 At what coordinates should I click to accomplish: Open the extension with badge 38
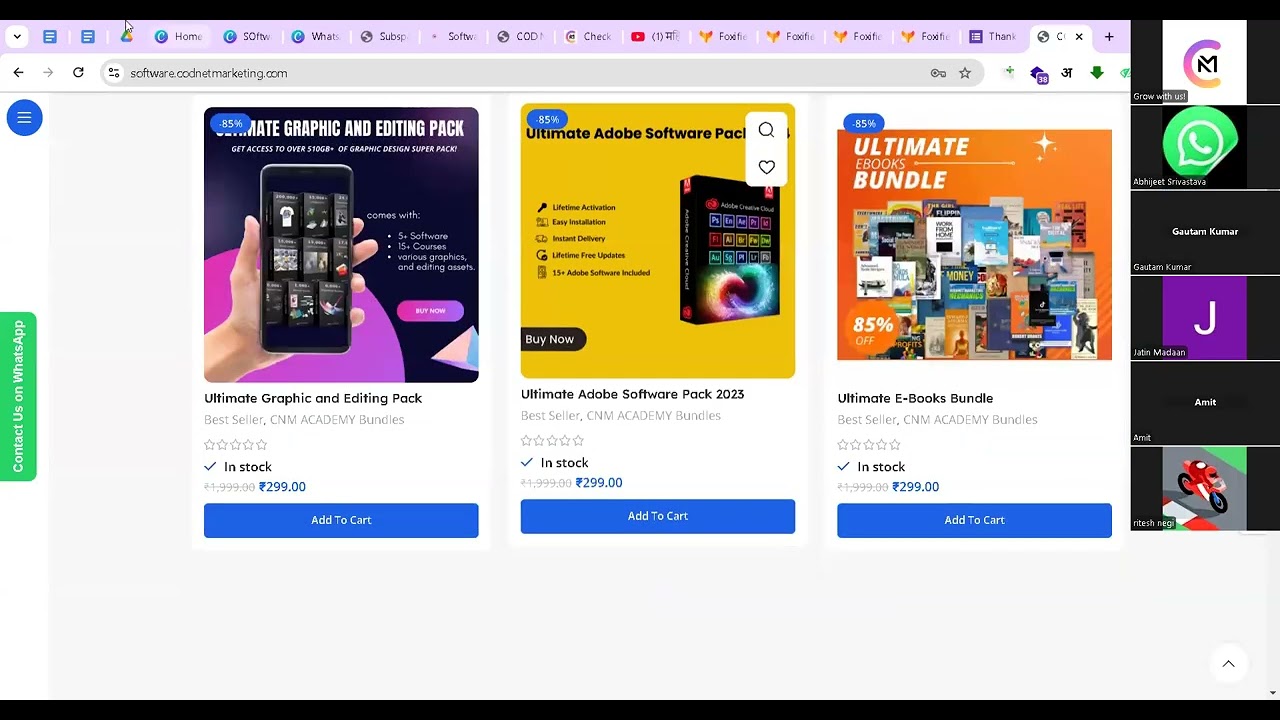click(1038, 74)
